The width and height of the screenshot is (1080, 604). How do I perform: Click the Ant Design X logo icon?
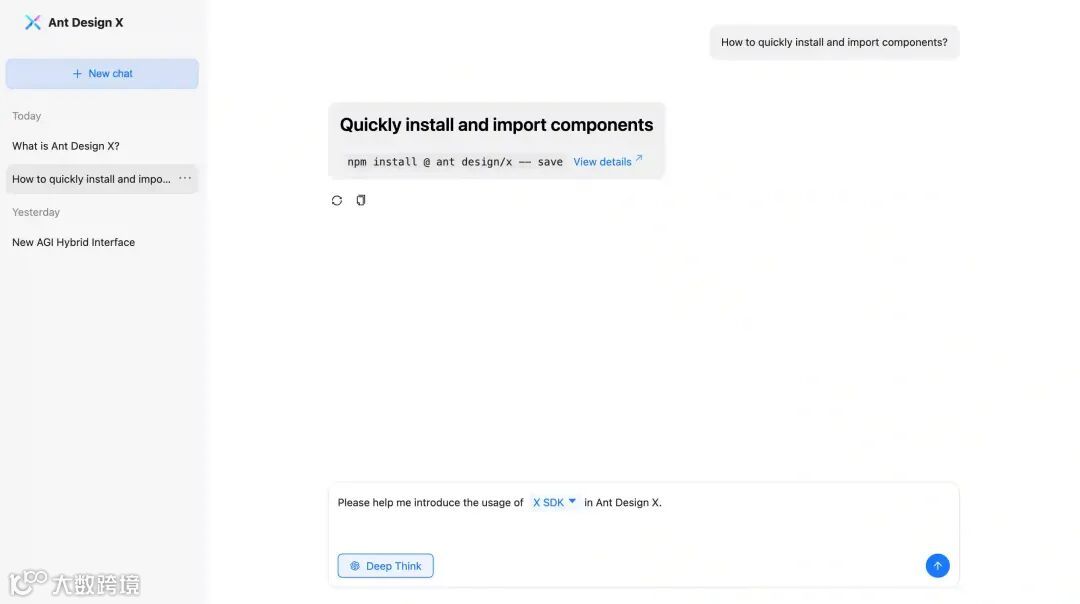32,23
